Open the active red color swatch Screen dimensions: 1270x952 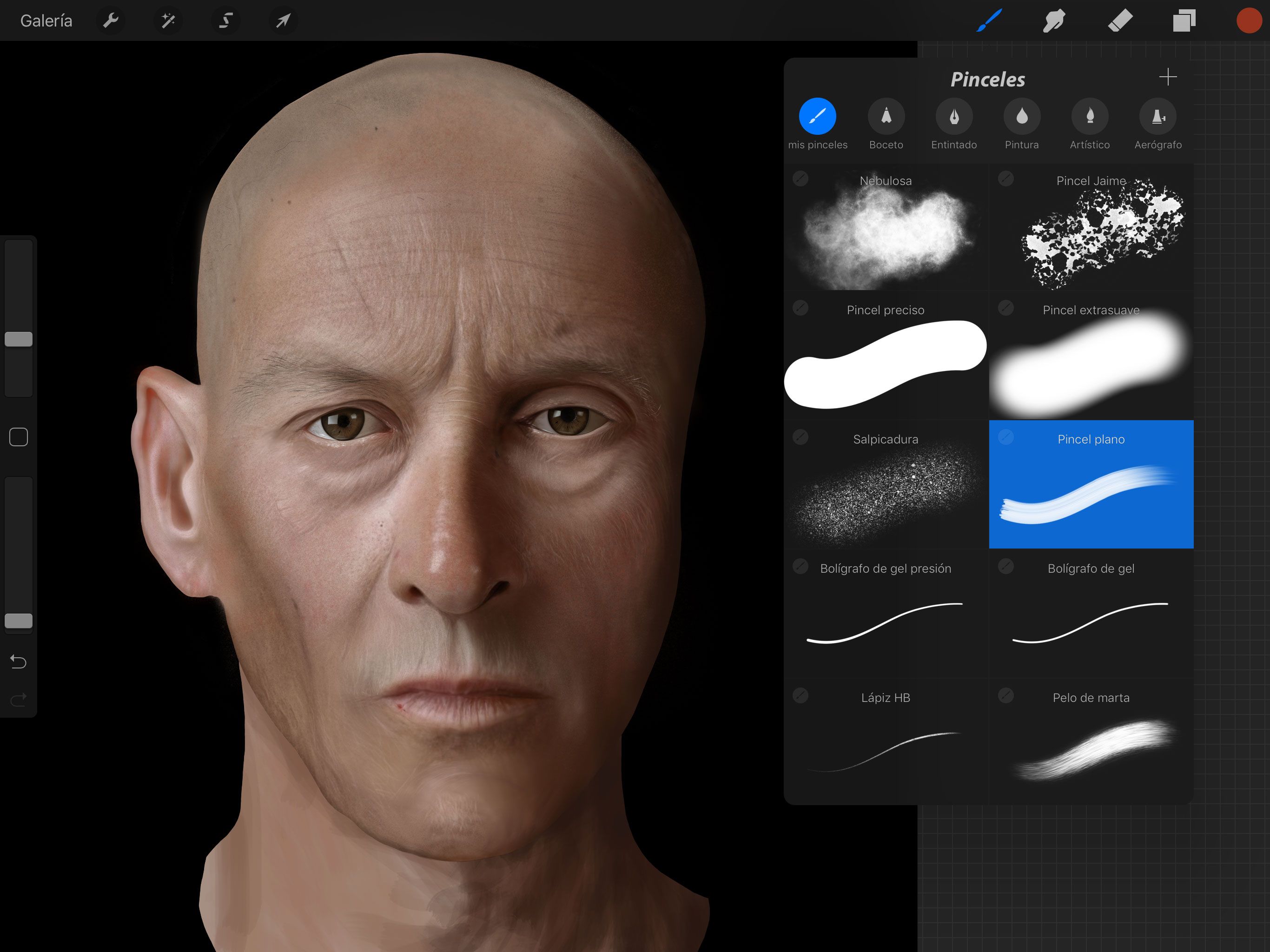[x=1249, y=20]
